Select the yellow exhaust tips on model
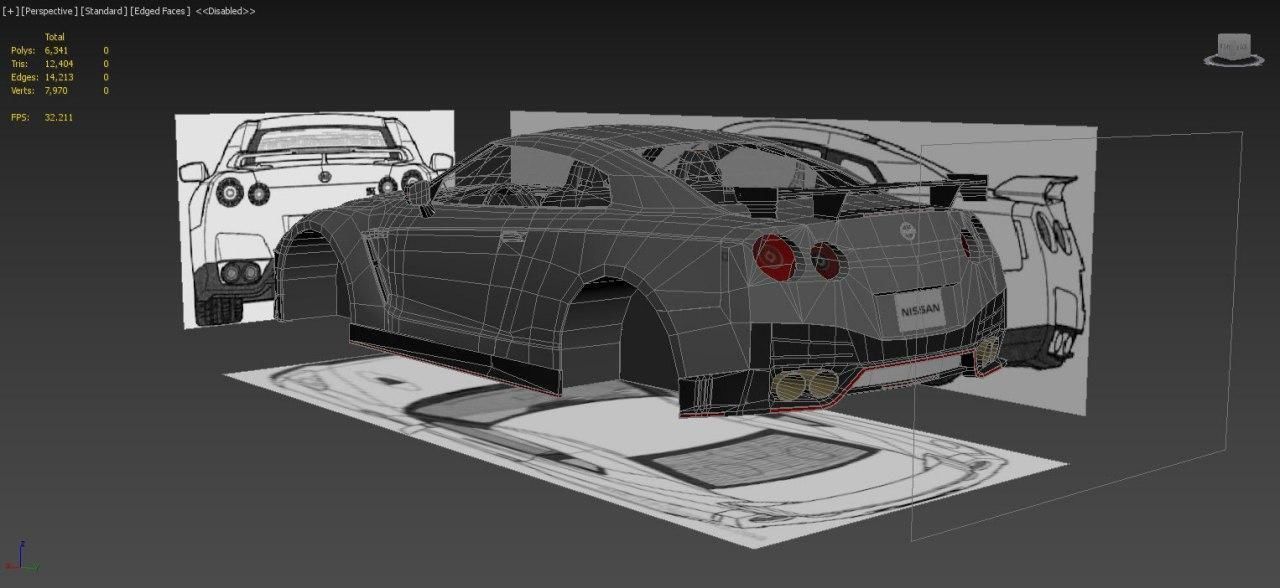Viewport: 1280px width, 588px height. point(806,383)
